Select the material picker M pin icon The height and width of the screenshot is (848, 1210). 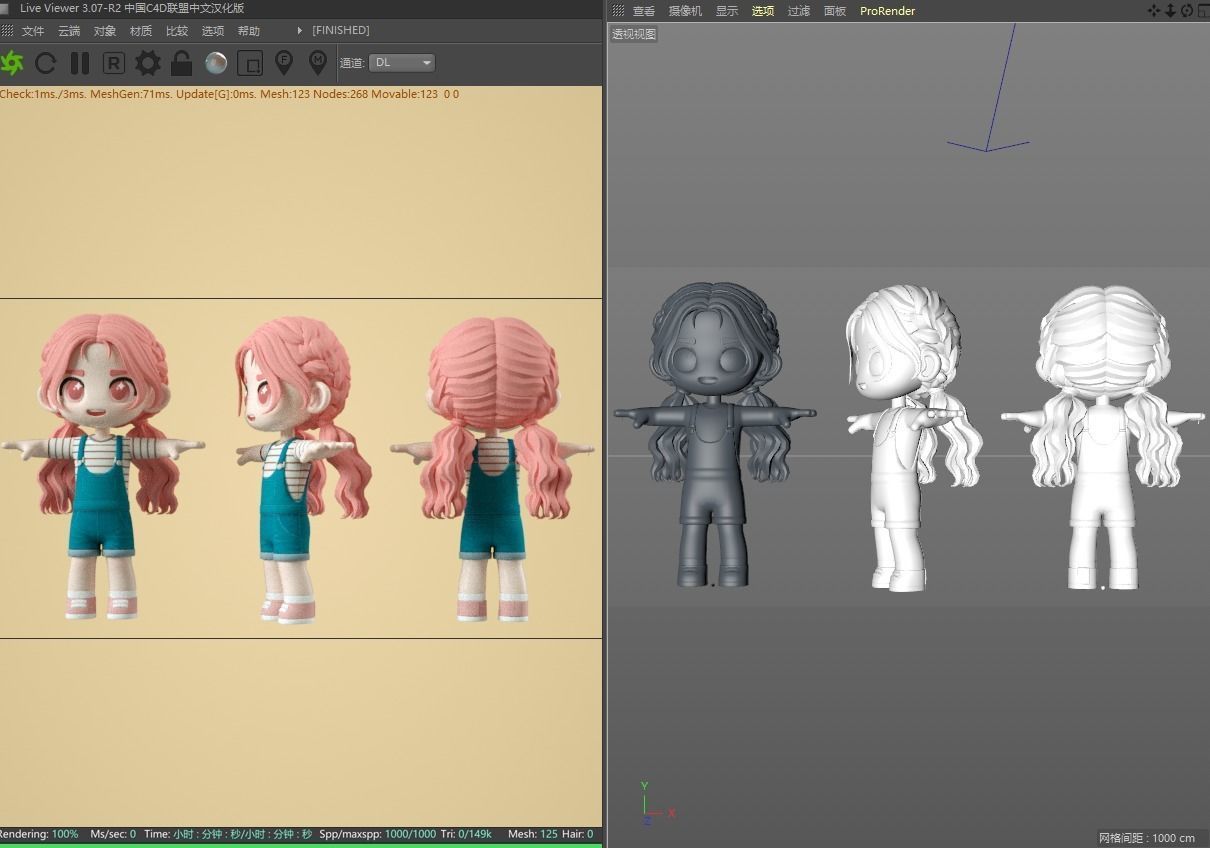point(318,63)
